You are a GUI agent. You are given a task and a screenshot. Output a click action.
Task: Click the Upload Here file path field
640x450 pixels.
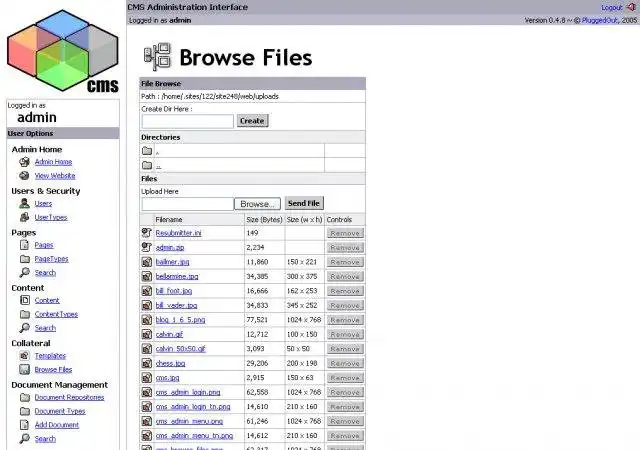pyautogui.click(x=187, y=204)
